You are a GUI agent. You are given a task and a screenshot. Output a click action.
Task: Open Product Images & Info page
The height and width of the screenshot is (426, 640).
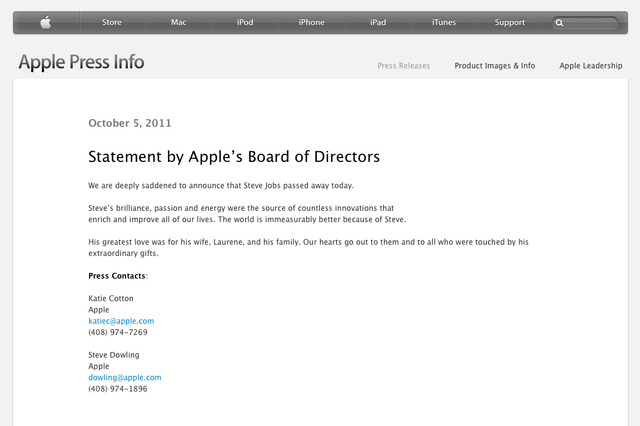coord(495,66)
